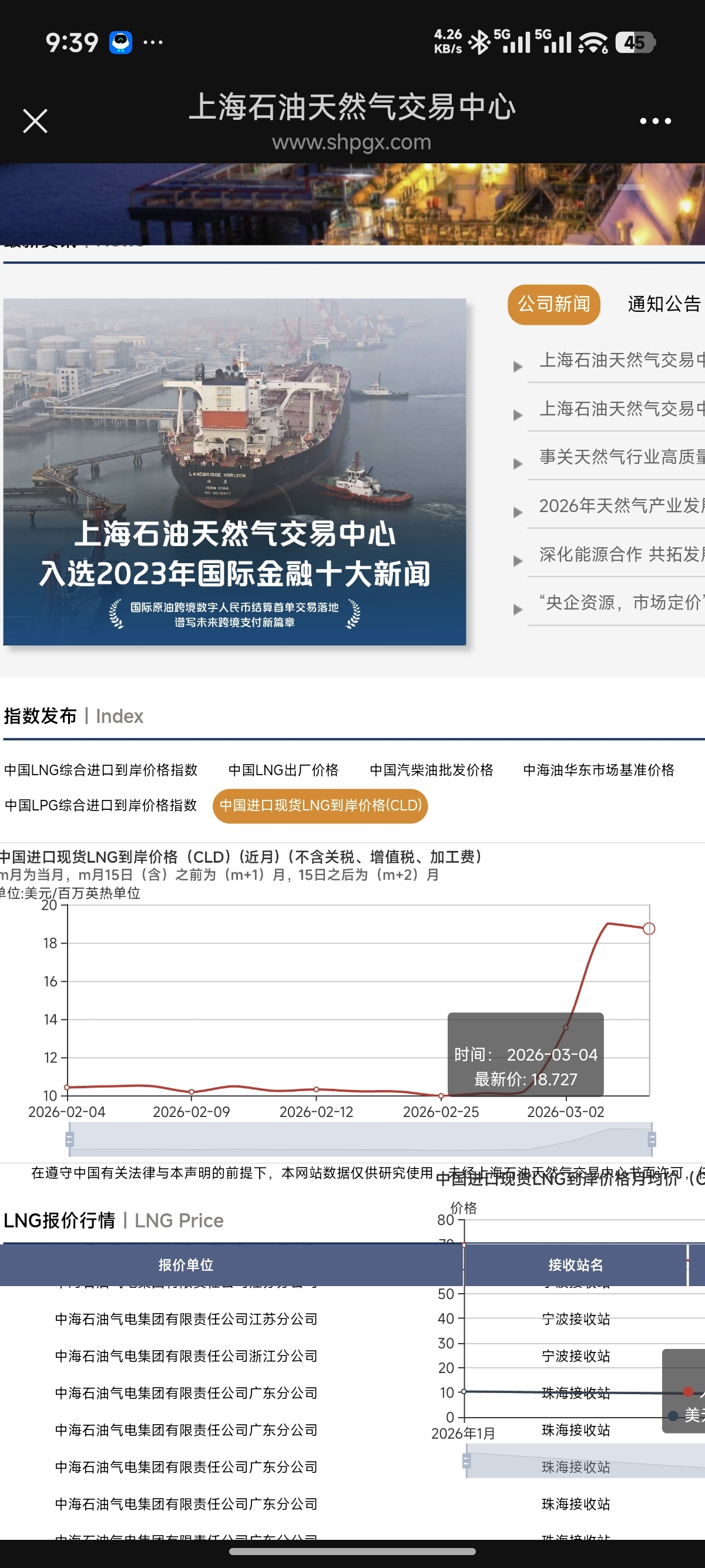Click the 接收站名 table column header
705x1568 pixels.
(575, 1265)
